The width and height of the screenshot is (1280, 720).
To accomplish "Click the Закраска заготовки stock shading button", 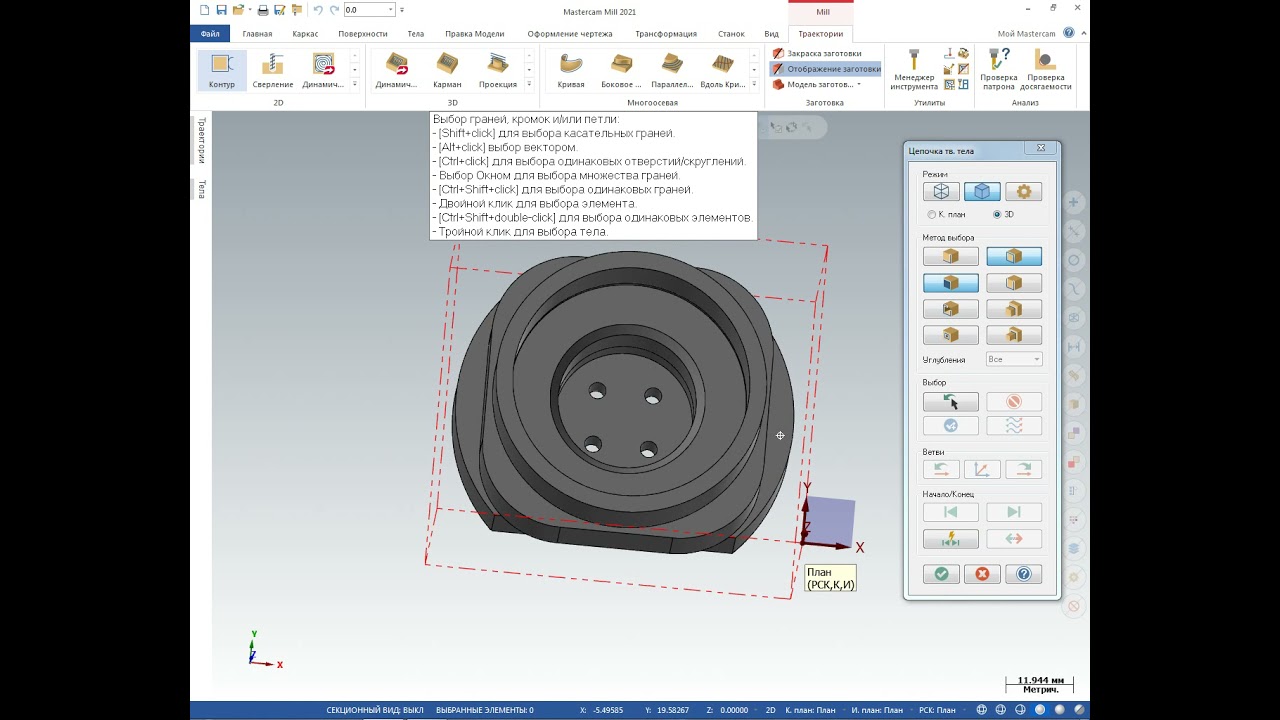I will coord(816,53).
